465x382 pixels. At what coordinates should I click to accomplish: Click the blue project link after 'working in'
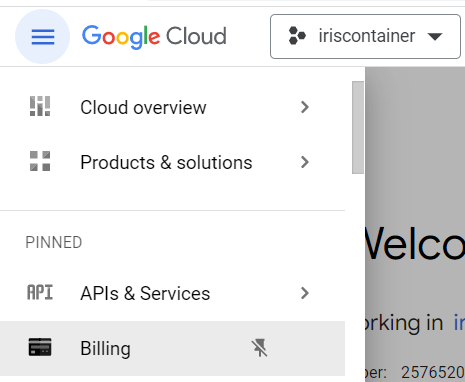(x=459, y=323)
